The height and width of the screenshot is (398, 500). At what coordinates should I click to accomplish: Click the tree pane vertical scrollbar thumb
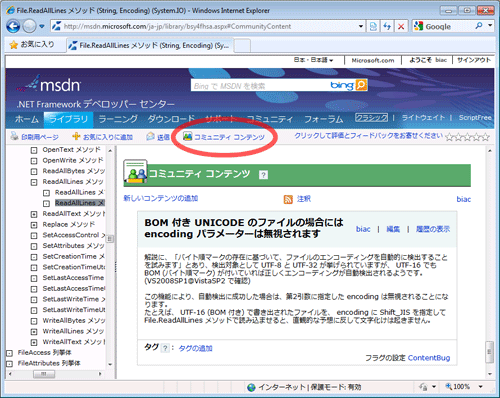pyautogui.click(x=110, y=238)
